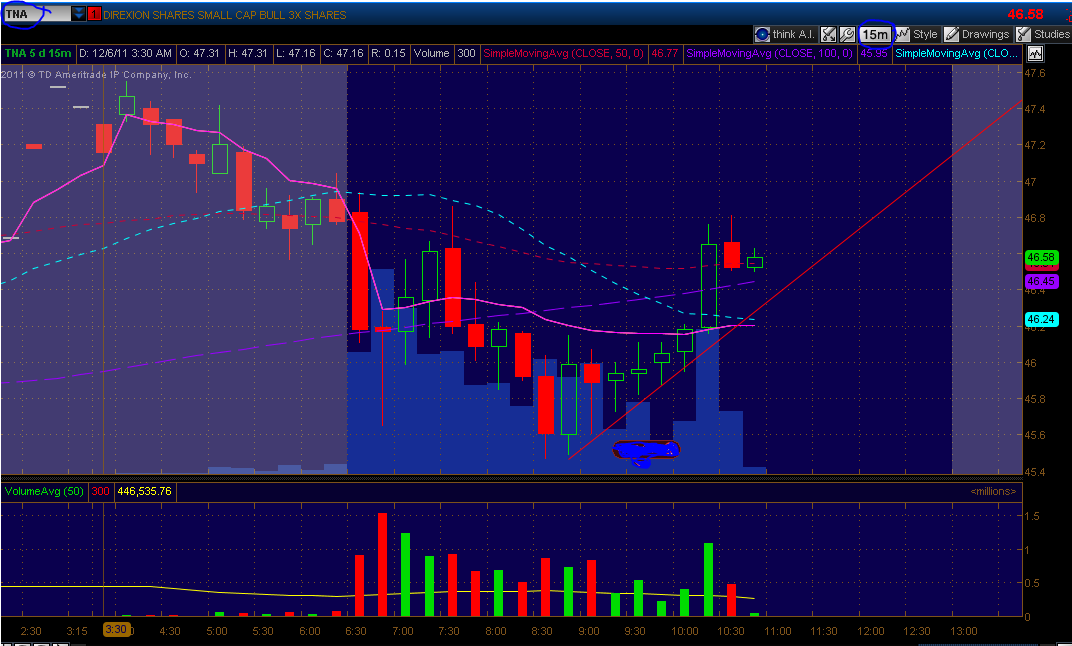This screenshot has width=1072, height=646.
Task: Select the purple SimpleMovingAvg (CLOSE, 100, 0) label
Action: [769, 53]
